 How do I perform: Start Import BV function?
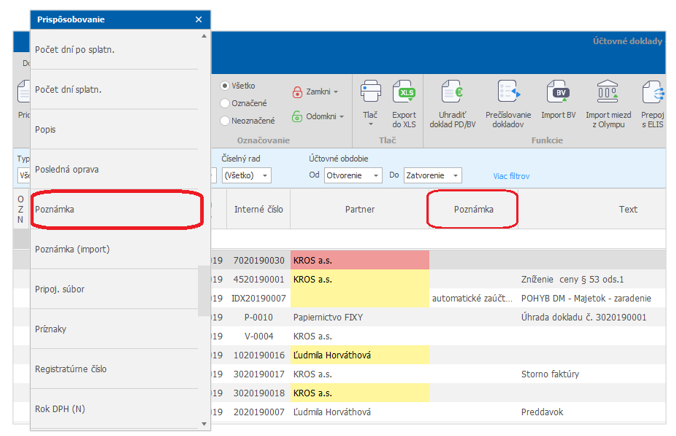point(558,99)
